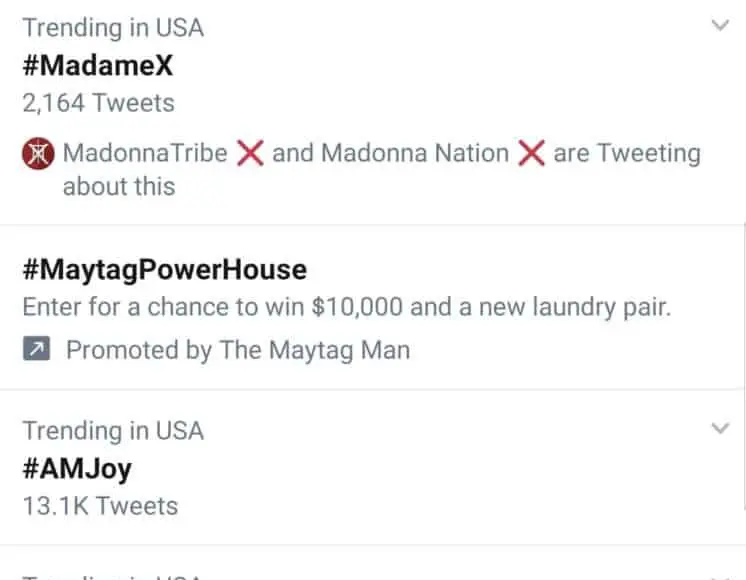The image size is (746, 580).
Task: Click the red X emoji after MadonnaTribe
Action: [250, 154]
